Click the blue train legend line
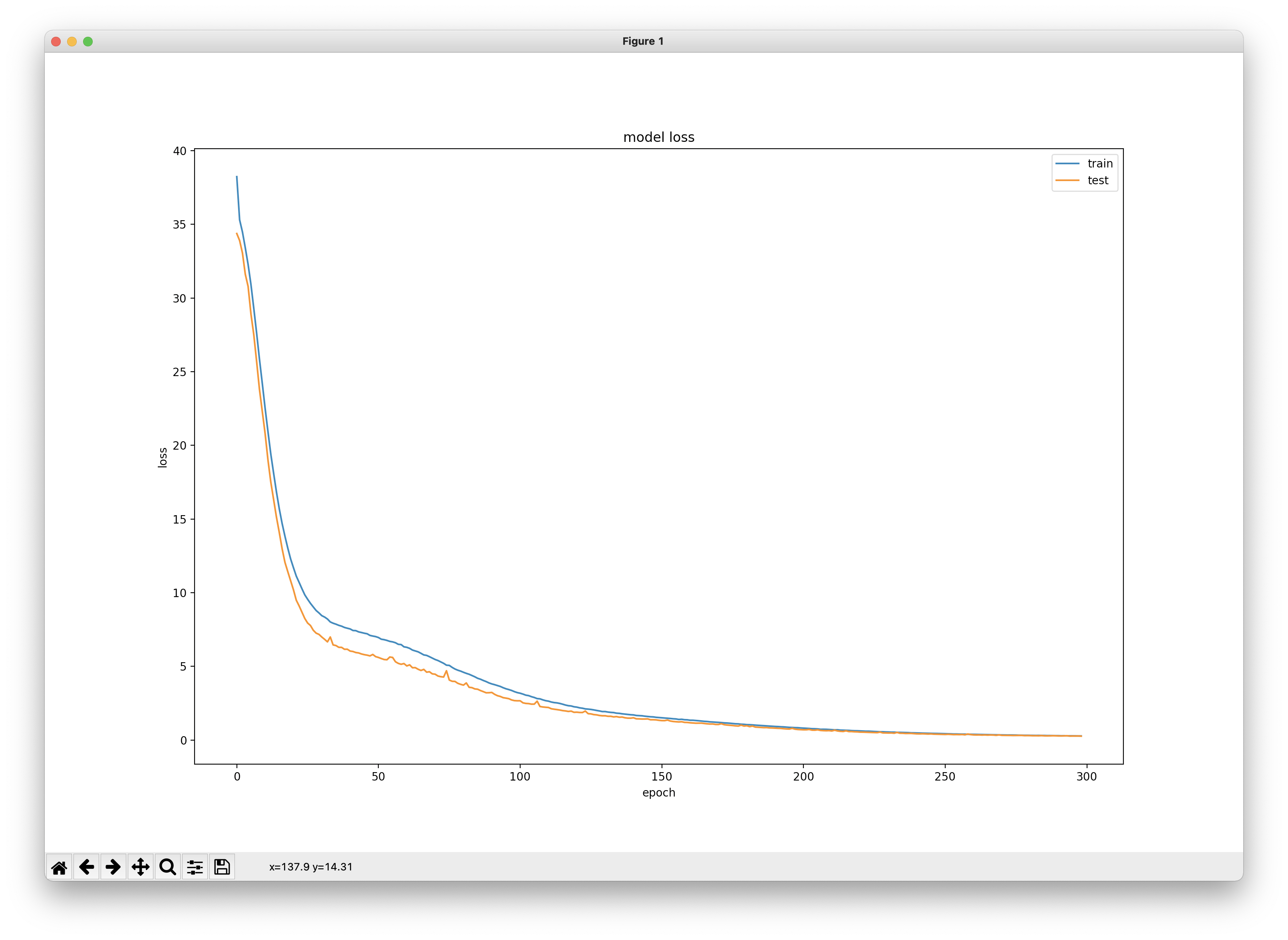The image size is (1288, 940). 1067,164
